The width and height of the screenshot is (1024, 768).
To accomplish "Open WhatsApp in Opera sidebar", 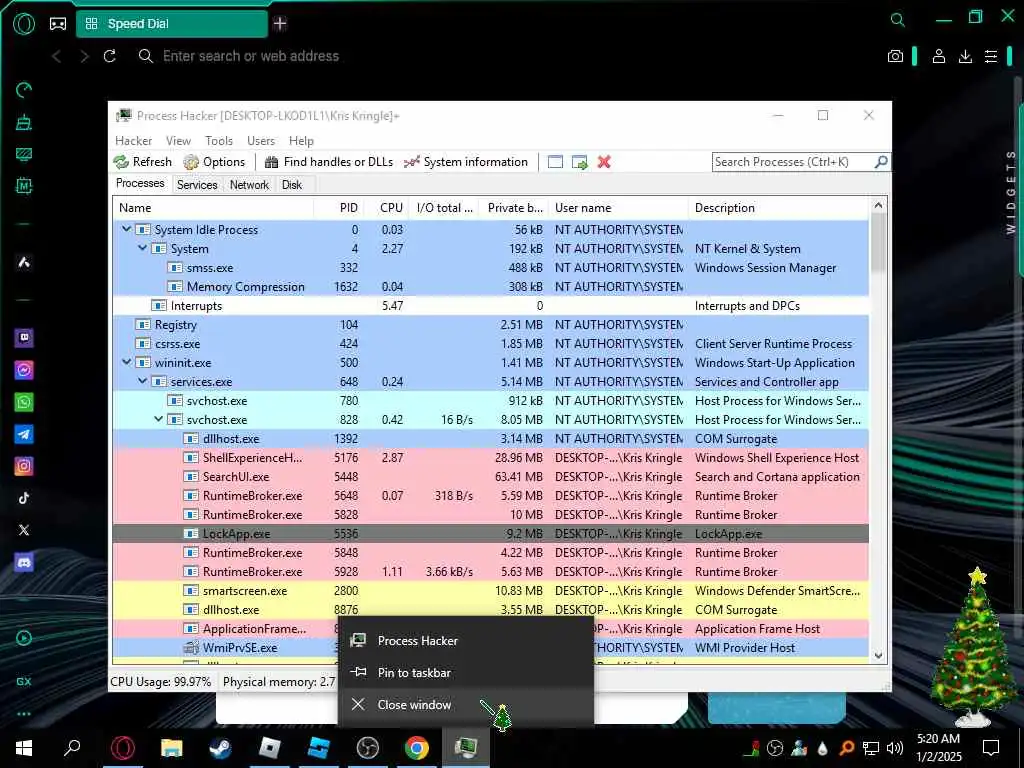I will pos(24,402).
